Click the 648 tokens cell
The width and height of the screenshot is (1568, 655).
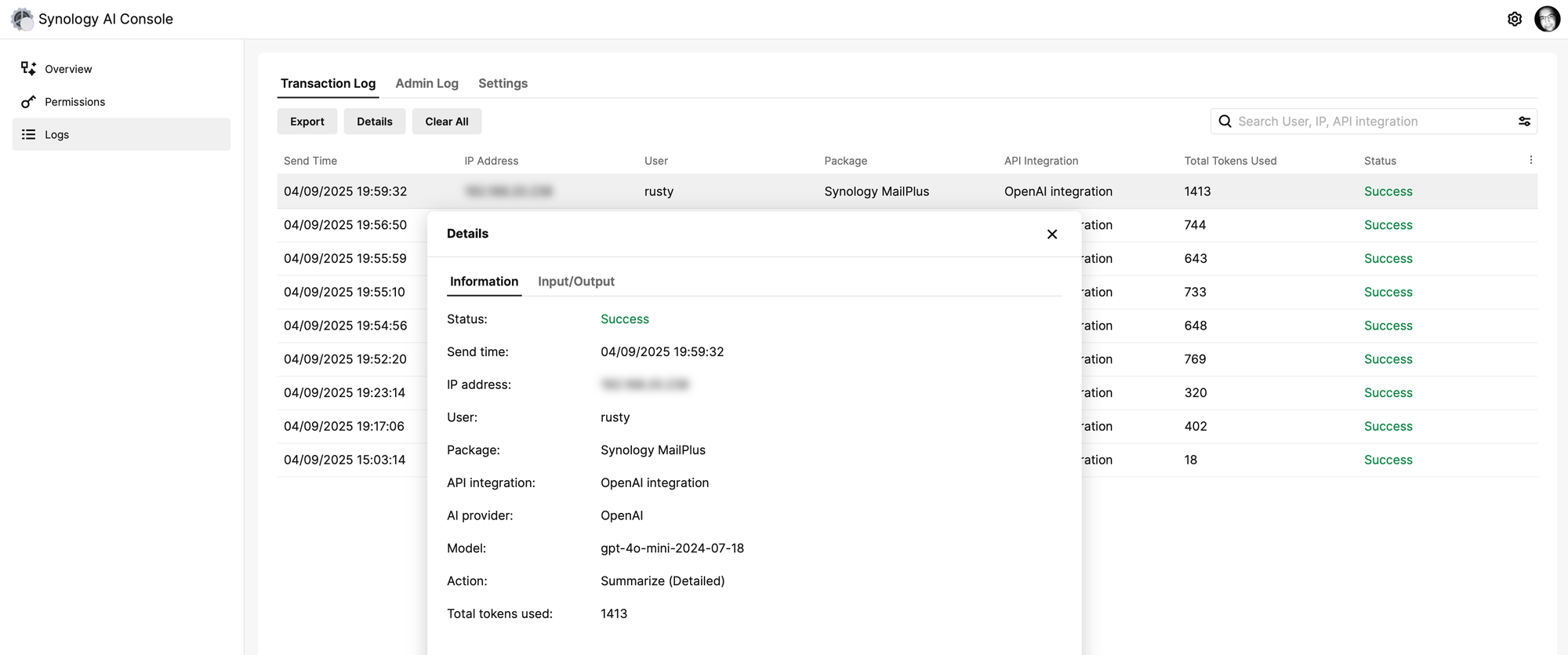(1196, 326)
